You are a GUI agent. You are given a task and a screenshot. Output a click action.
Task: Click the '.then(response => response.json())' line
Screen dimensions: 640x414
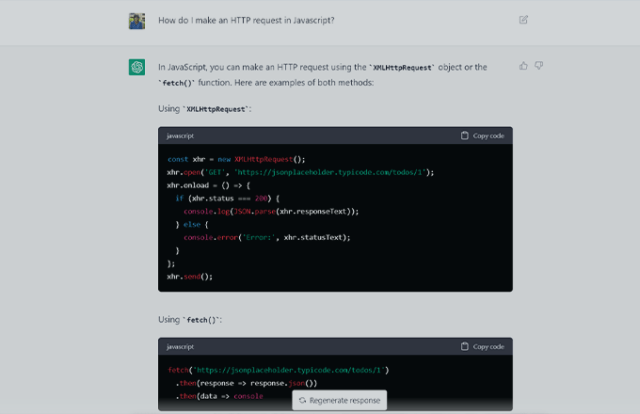pyautogui.click(x=247, y=383)
